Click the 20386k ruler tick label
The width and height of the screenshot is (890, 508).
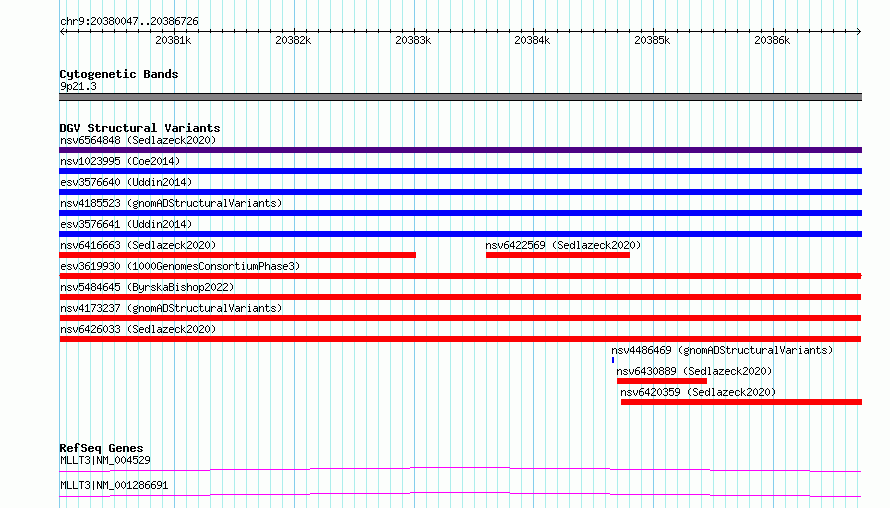(x=772, y=40)
